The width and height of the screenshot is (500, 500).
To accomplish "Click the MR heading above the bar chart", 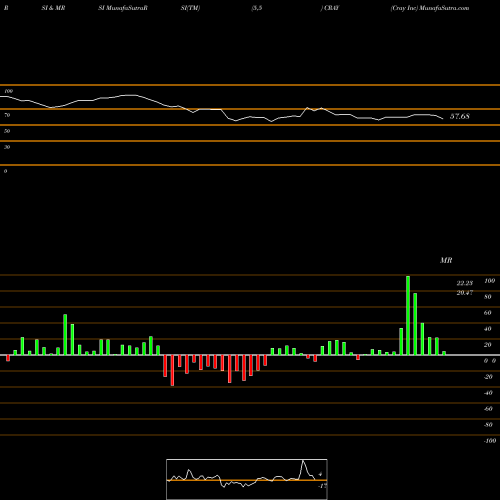I will 446,260.
